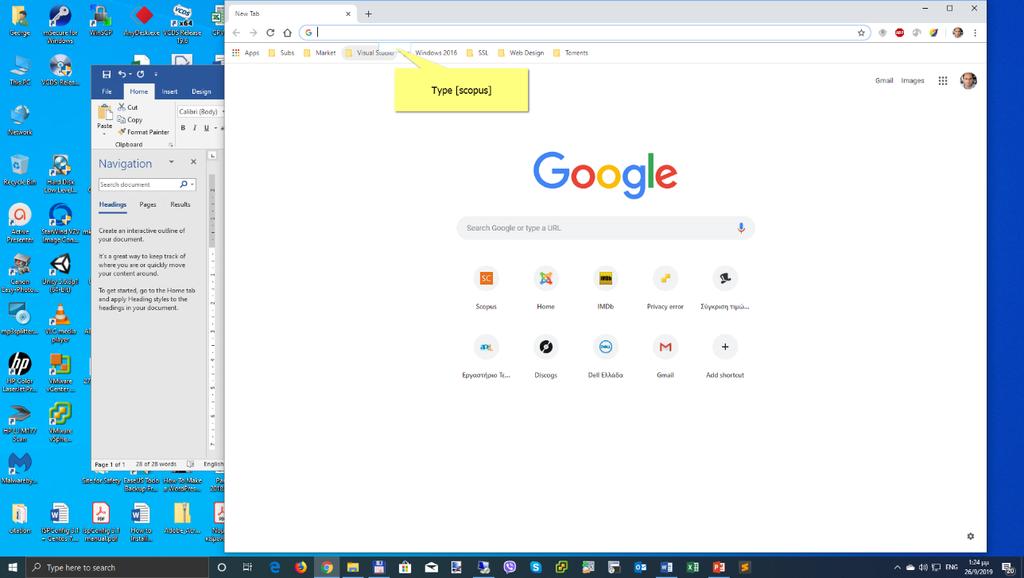Click the Add shortcut plus tile
The image size is (1024, 578).
click(725, 356)
